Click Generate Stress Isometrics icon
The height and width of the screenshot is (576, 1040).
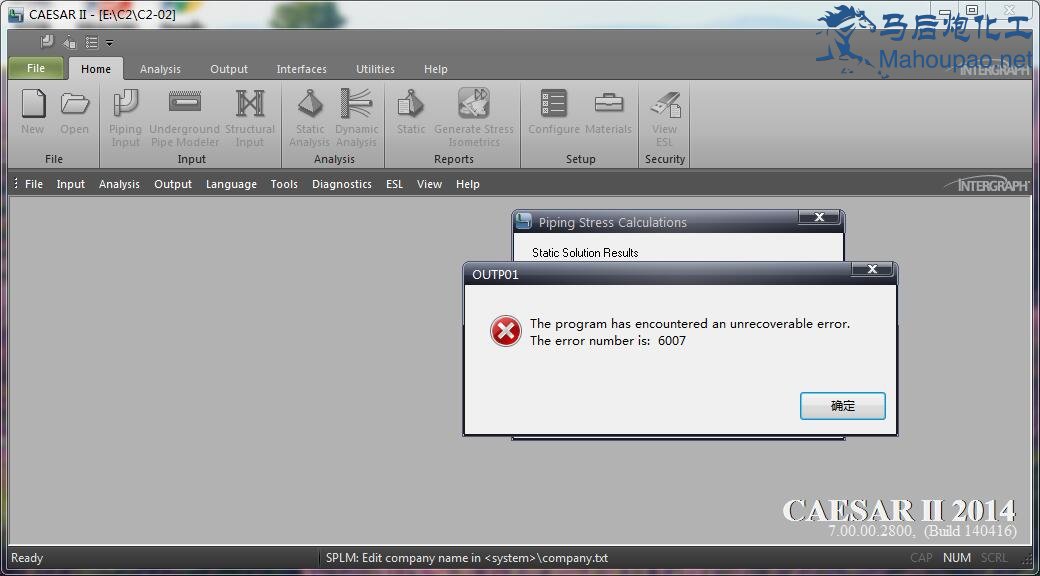(x=474, y=104)
